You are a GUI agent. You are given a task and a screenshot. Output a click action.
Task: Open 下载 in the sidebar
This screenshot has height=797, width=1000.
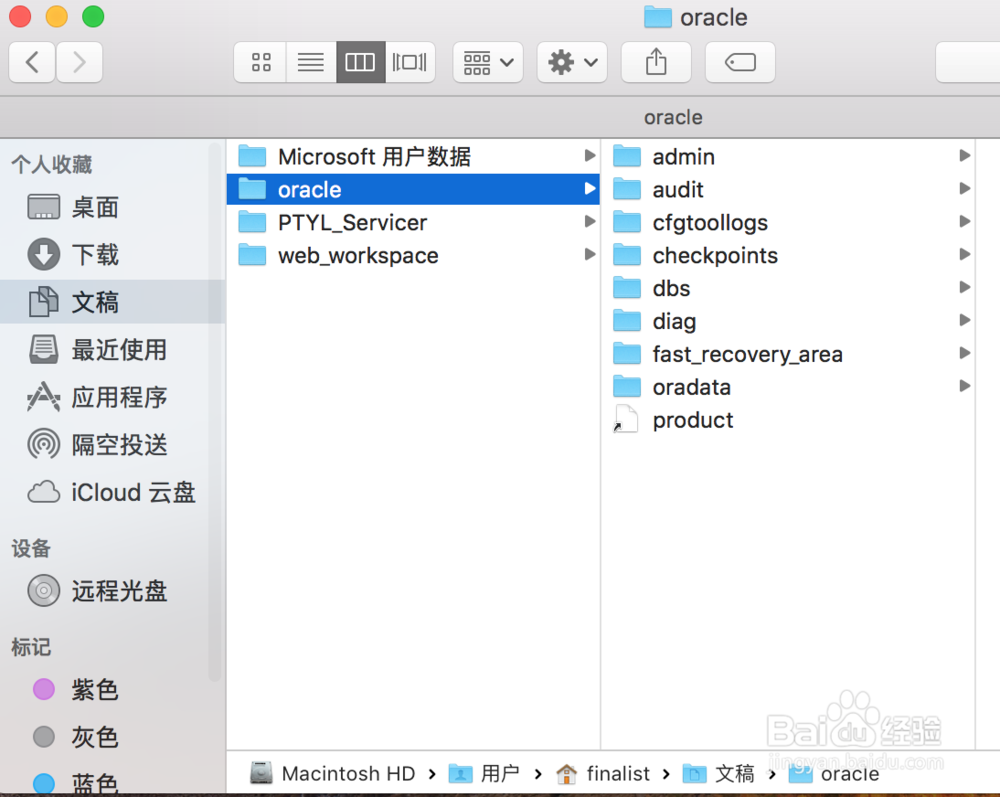point(112,254)
